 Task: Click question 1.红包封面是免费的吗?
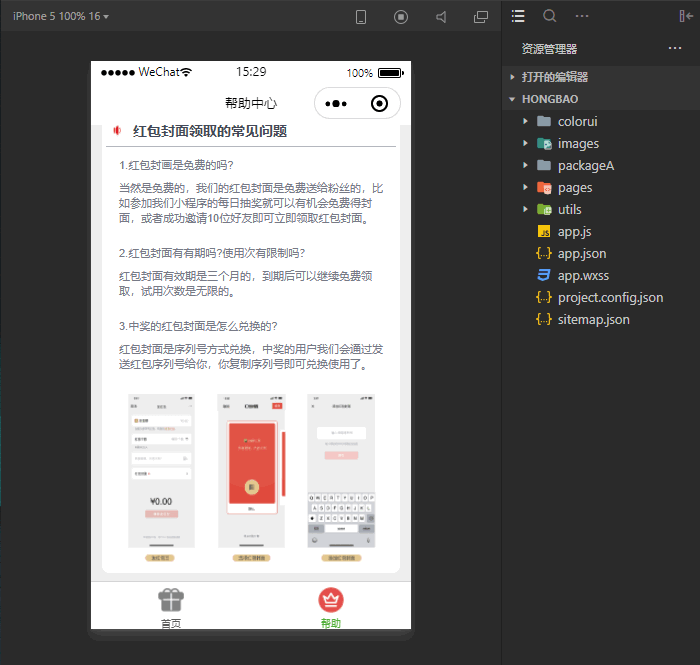(x=176, y=165)
